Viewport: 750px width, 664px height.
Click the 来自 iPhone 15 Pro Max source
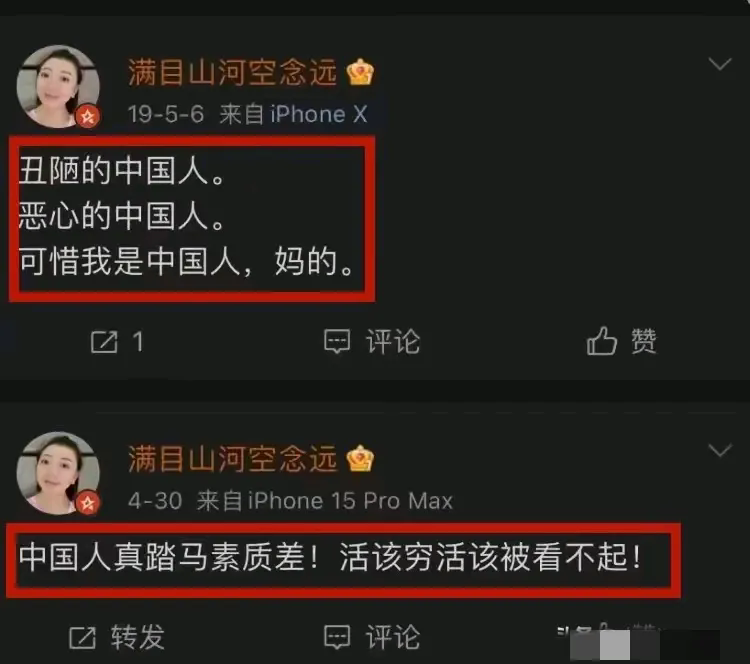[x=325, y=501]
